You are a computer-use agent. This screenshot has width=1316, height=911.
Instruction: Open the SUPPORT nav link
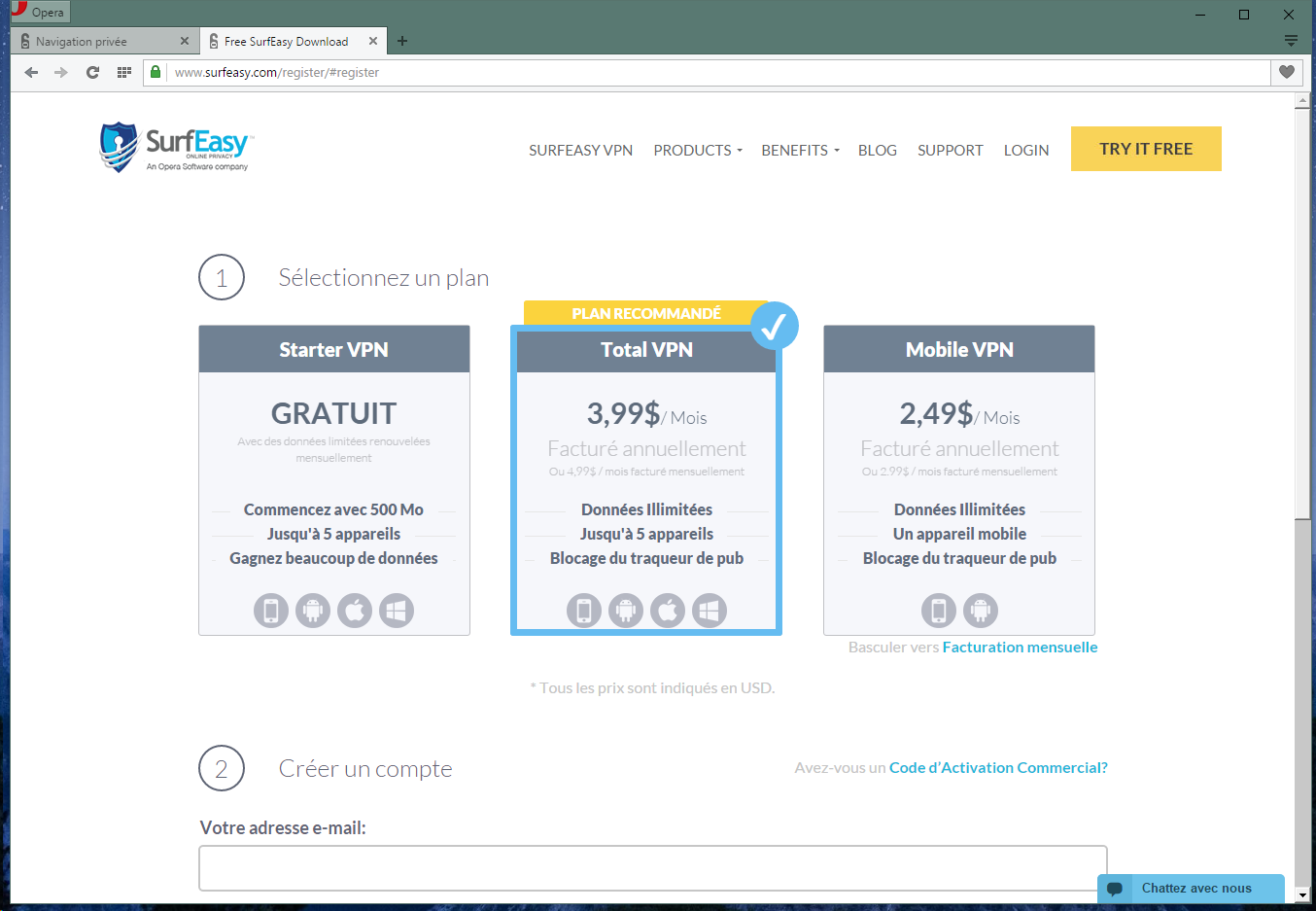coord(950,150)
